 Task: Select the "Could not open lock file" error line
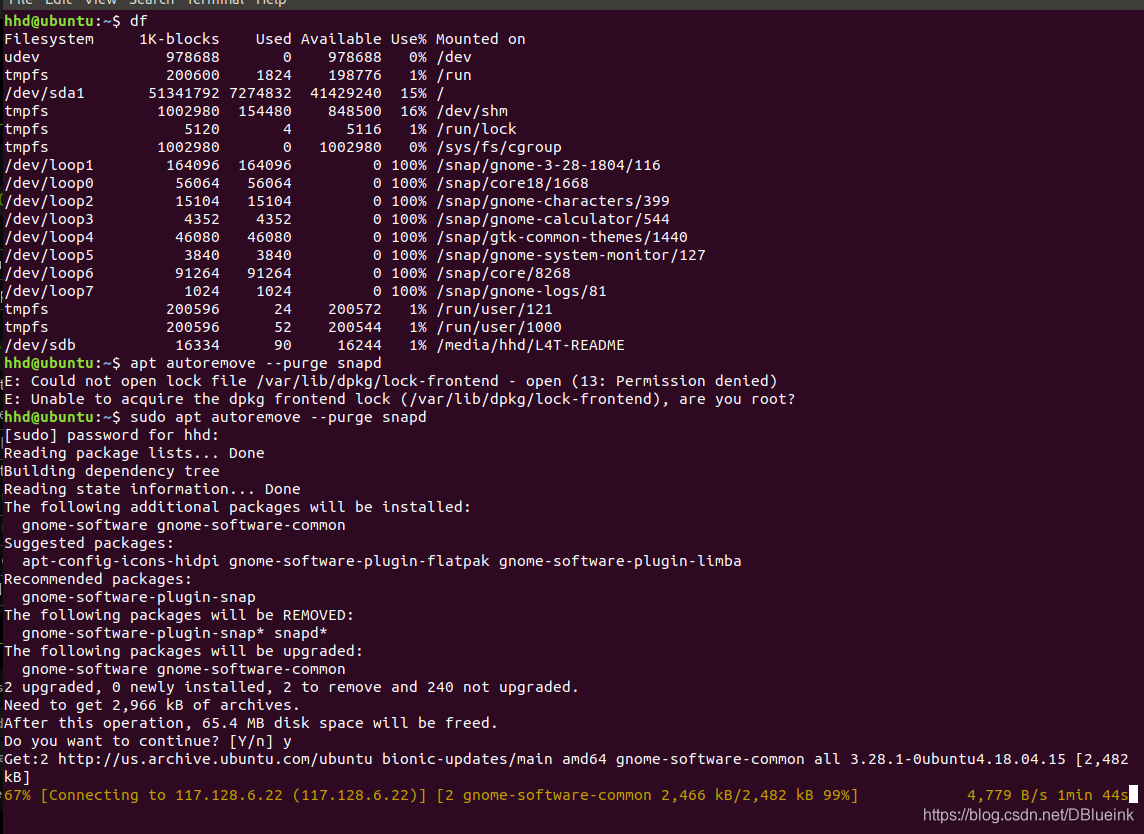pos(390,381)
